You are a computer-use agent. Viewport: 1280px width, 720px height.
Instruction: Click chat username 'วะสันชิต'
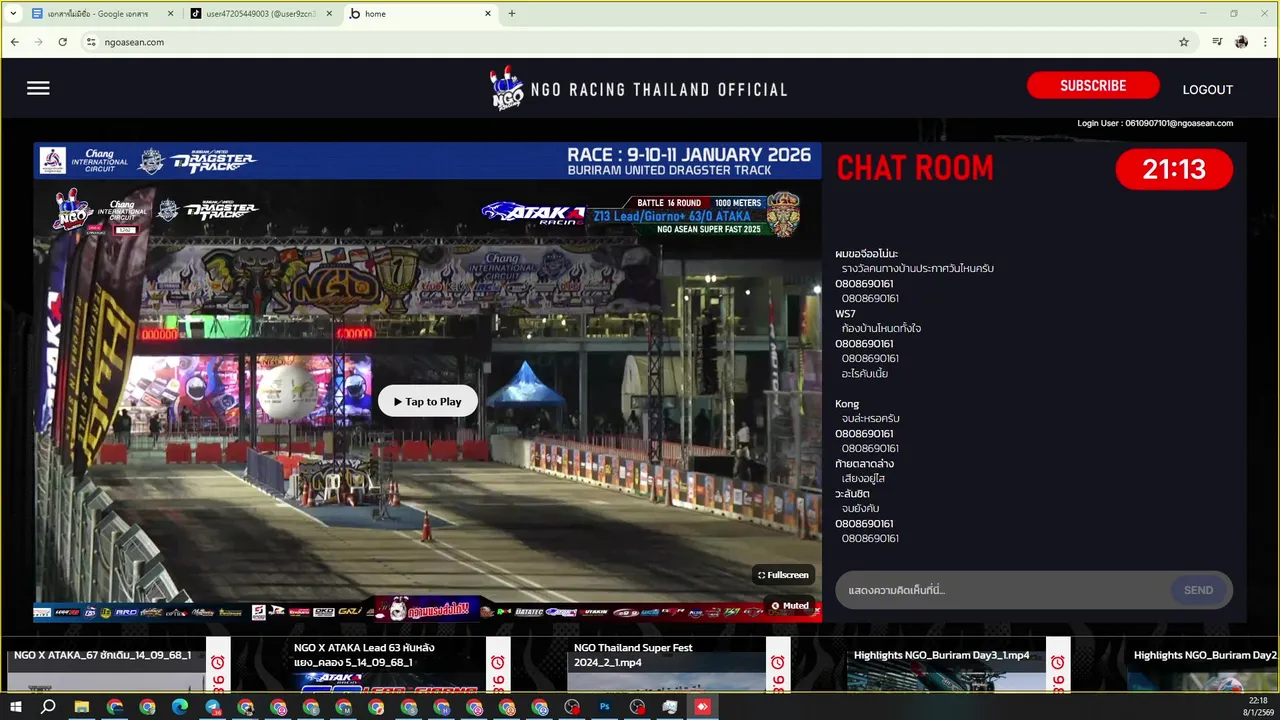pyautogui.click(x=852, y=494)
